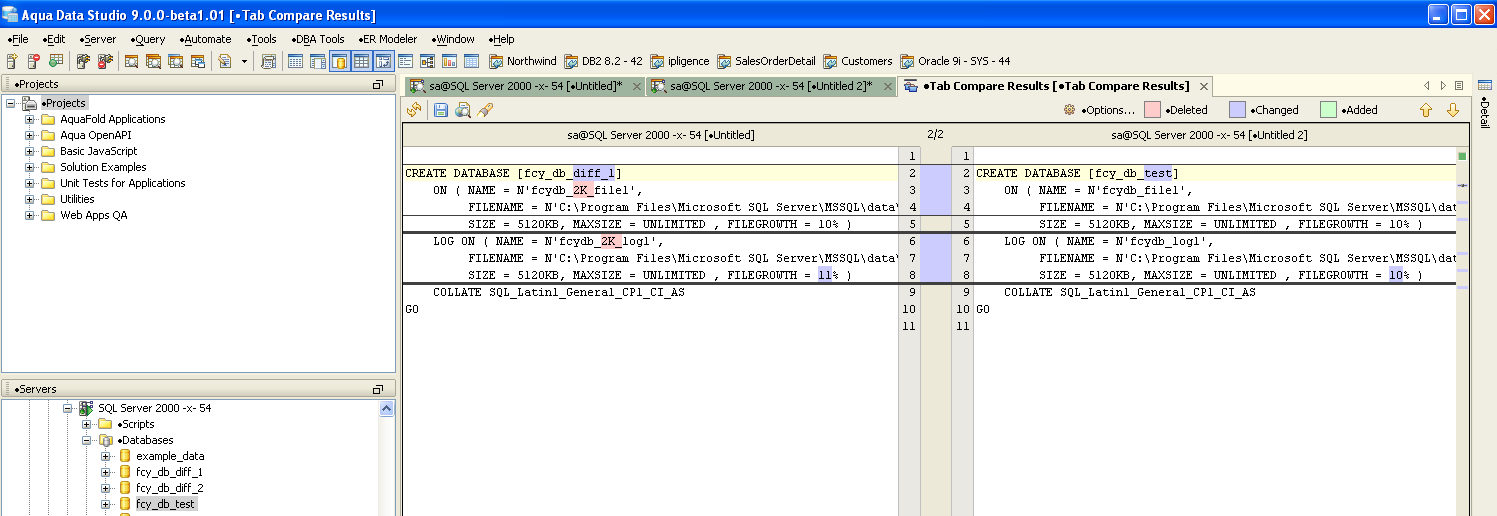This screenshot has width=1497, height=516.
Task: Click the brush icon in compare toolbar
Action: point(485,110)
